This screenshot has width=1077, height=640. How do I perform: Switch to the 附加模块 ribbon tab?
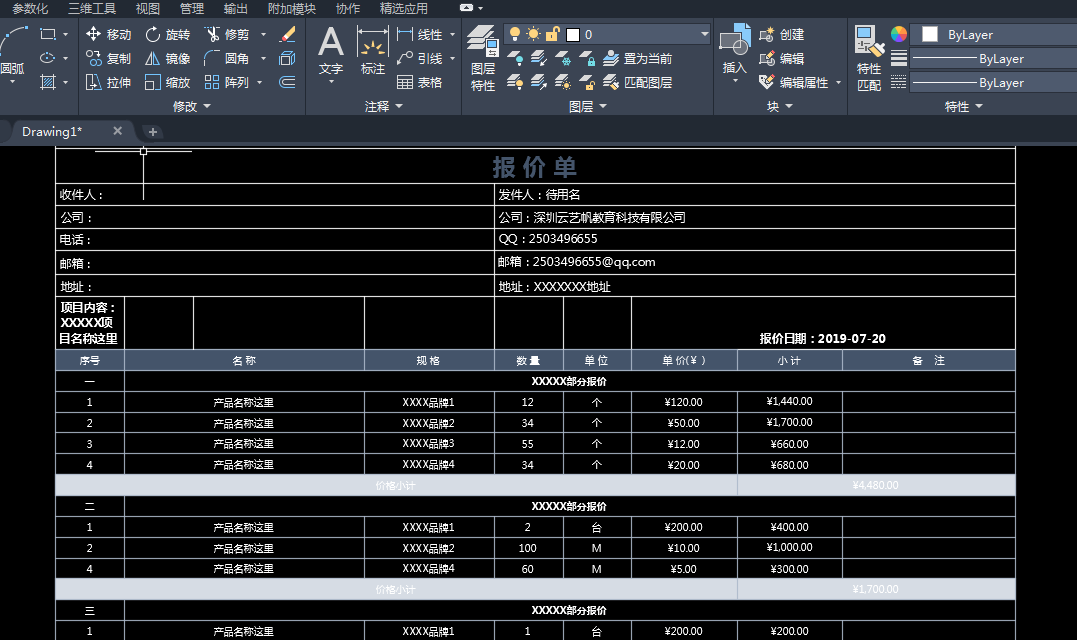tap(292, 8)
